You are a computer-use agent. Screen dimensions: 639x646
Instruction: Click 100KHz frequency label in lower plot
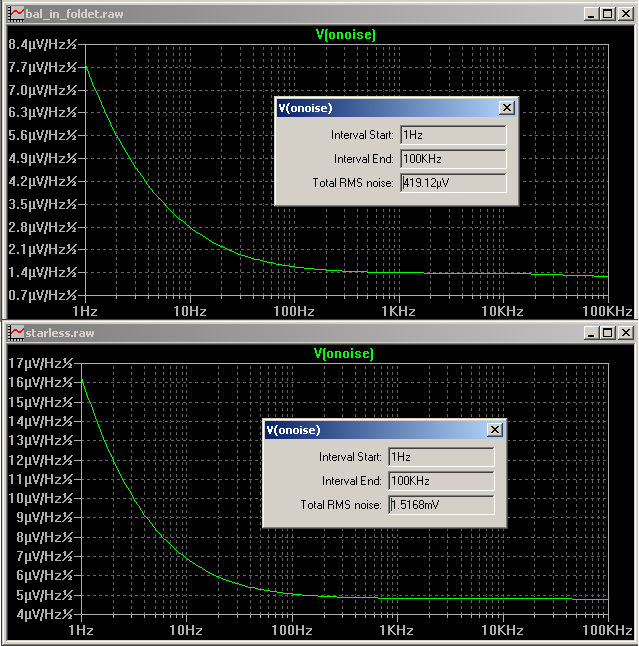pos(607,630)
